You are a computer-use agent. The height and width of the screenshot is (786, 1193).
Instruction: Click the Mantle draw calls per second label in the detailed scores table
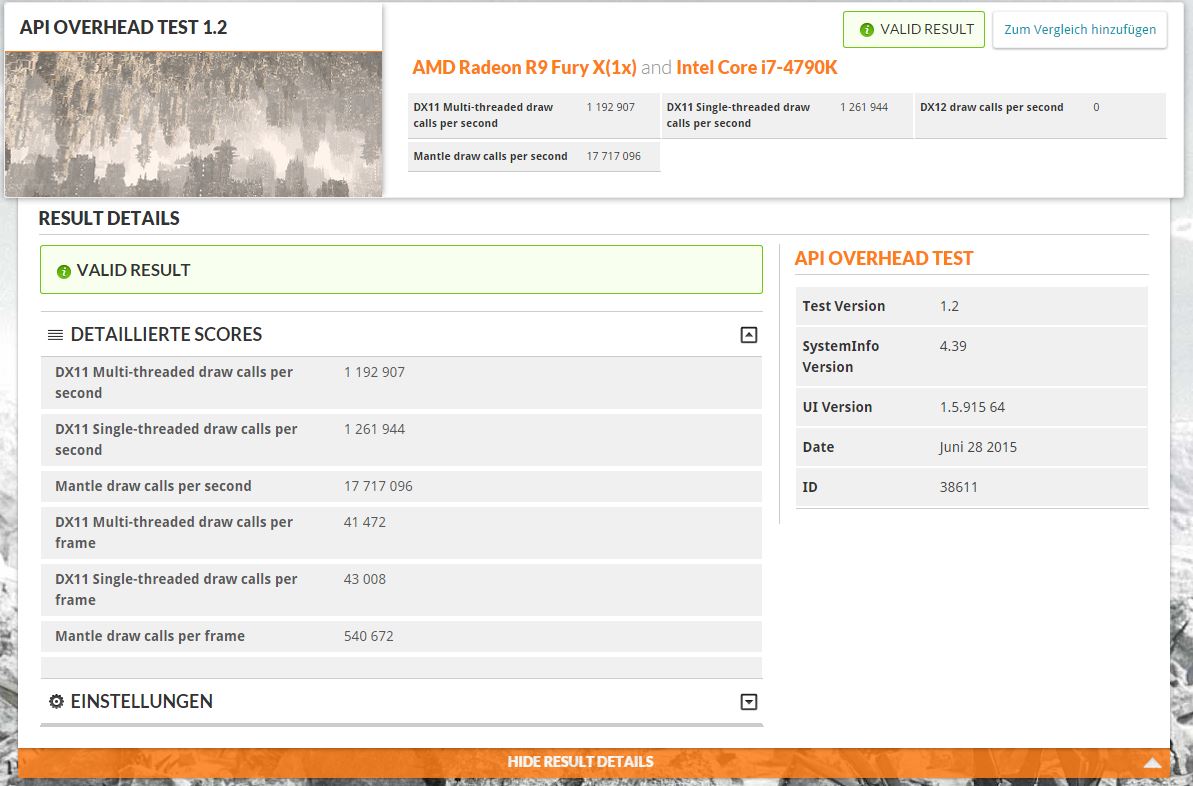[x=153, y=486]
